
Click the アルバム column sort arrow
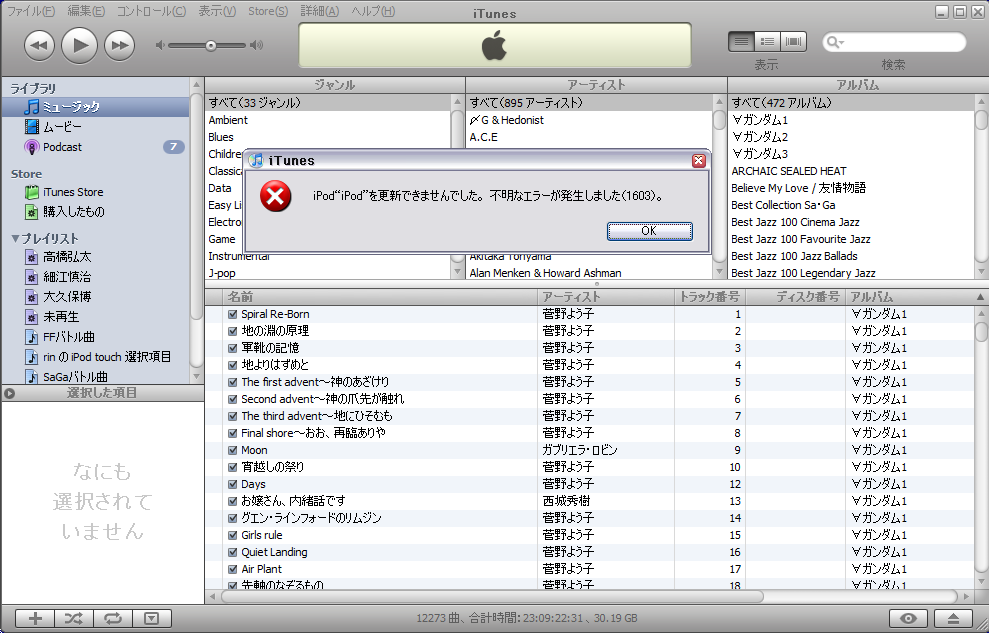pos(980,297)
